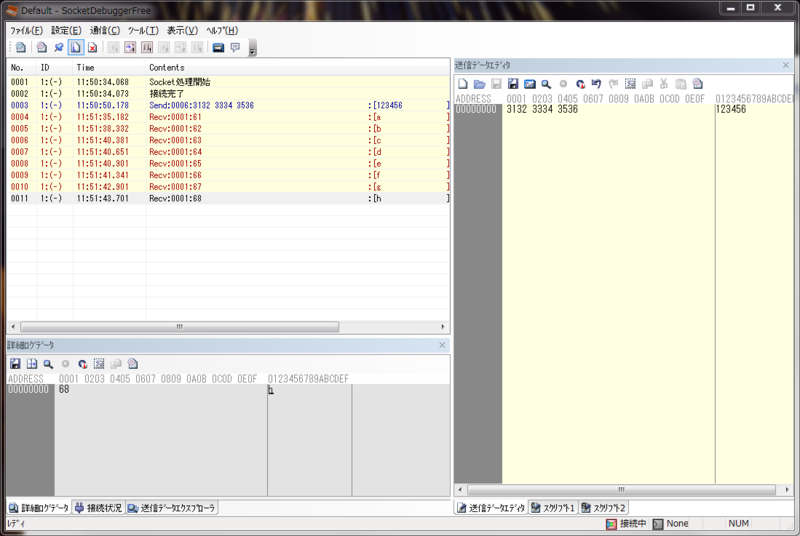Viewport: 800px width, 536px height.
Task: Select log row 0008 Recv:0001:65
Action: [229, 164]
